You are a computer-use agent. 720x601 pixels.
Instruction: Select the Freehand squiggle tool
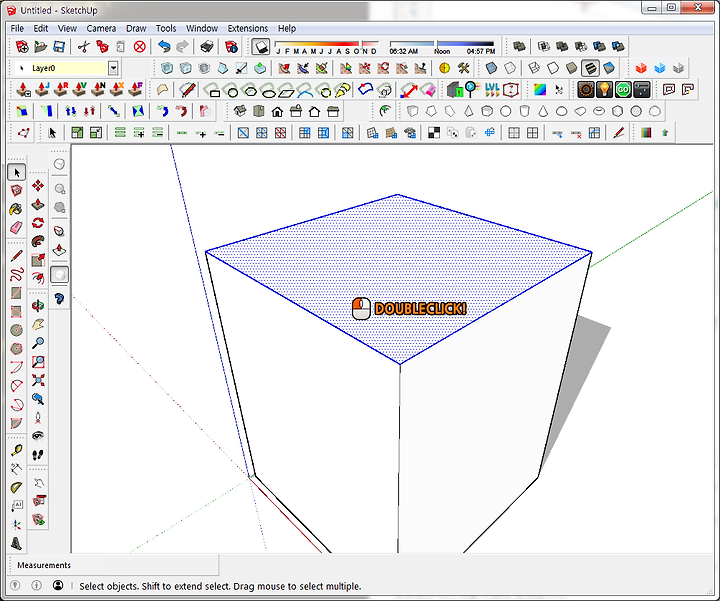tap(17, 275)
